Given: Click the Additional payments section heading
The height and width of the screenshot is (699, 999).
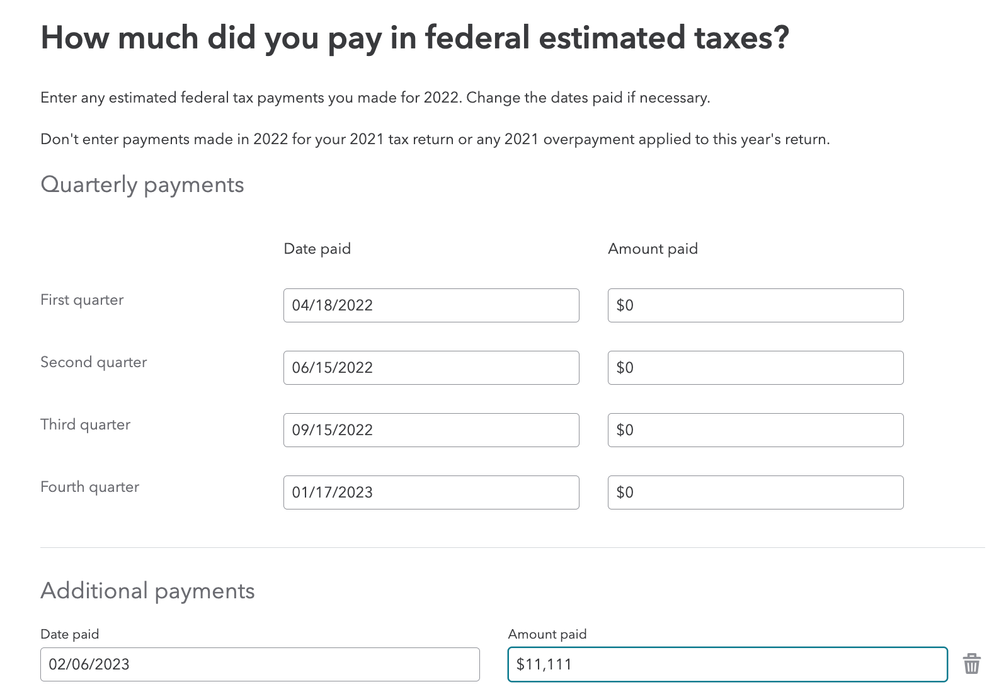Looking at the screenshot, I should click(x=147, y=591).
